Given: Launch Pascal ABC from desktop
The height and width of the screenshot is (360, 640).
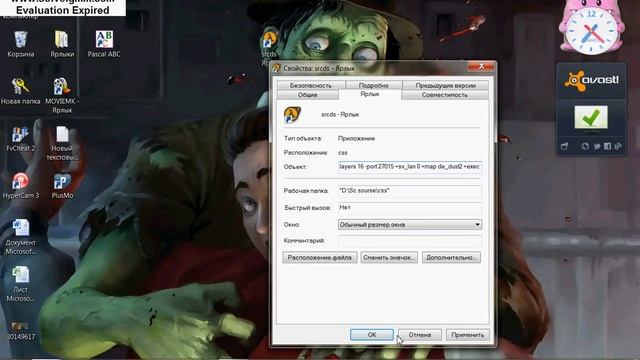Looking at the screenshot, I should pos(104,44).
